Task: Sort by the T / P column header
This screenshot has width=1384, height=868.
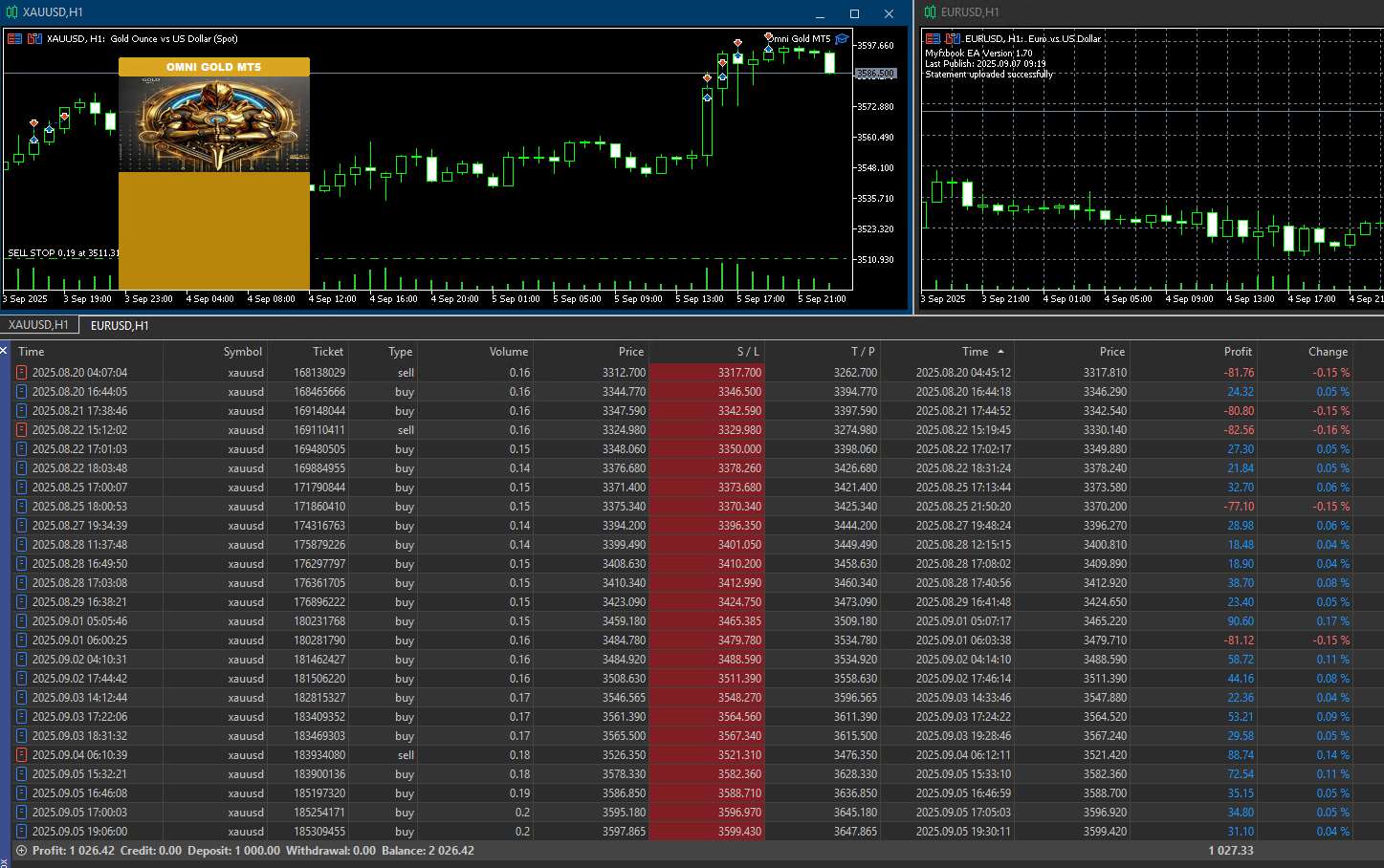Action: click(x=823, y=352)
